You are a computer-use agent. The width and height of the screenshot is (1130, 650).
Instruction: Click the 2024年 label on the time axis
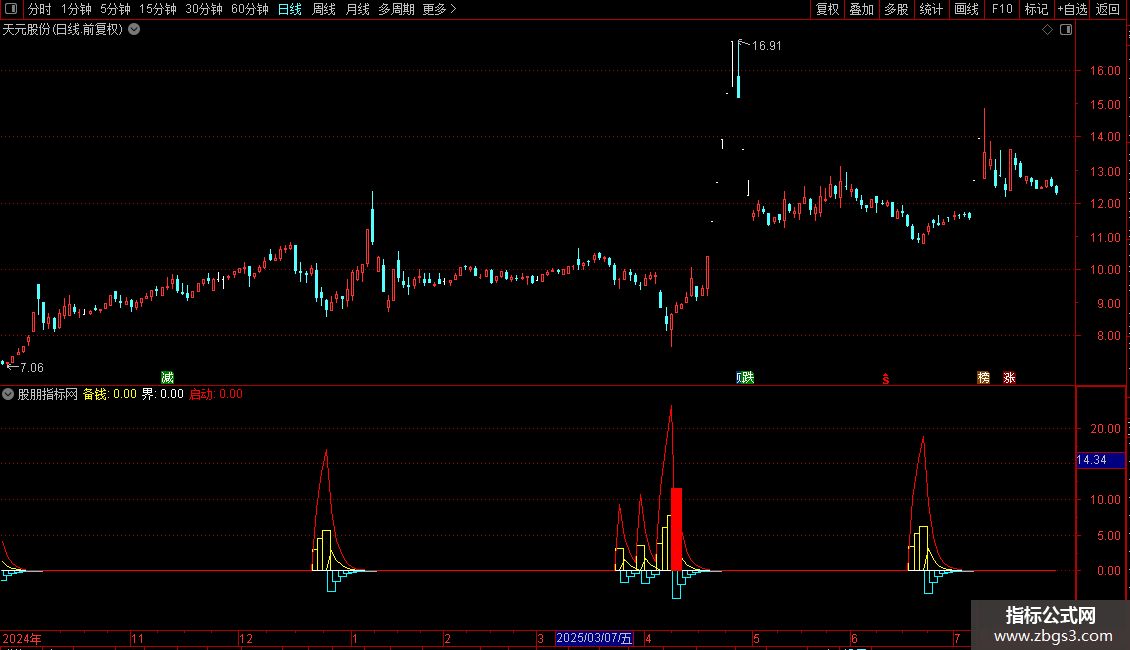point(22,638)
